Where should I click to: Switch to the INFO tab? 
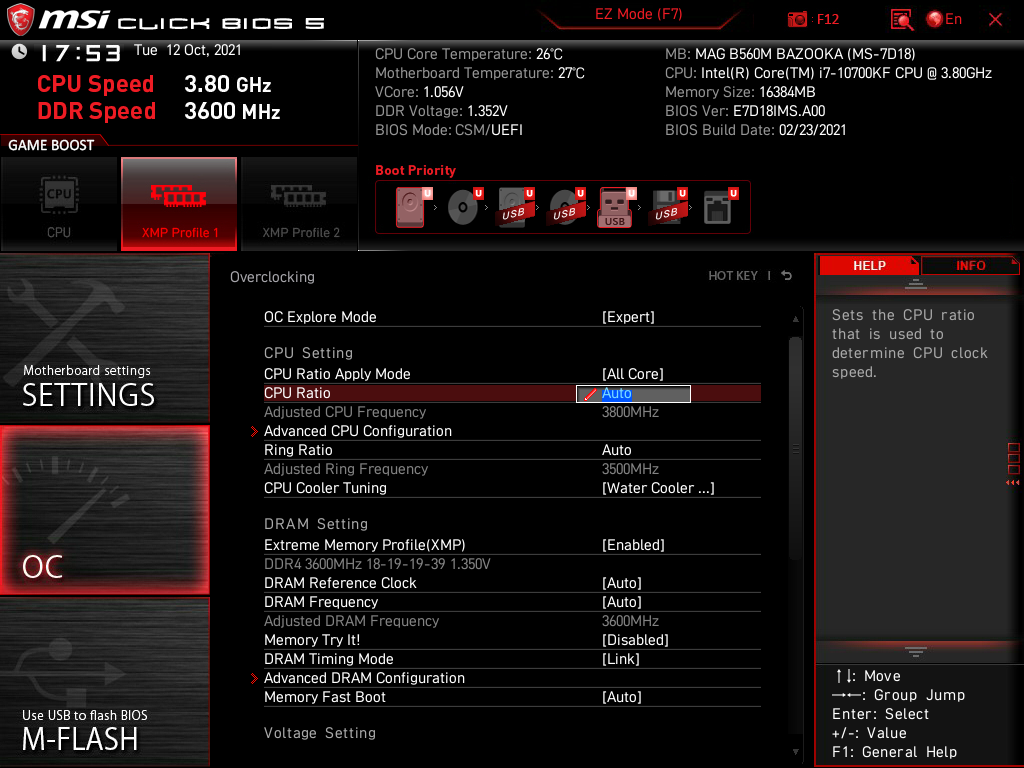point(970,266)
